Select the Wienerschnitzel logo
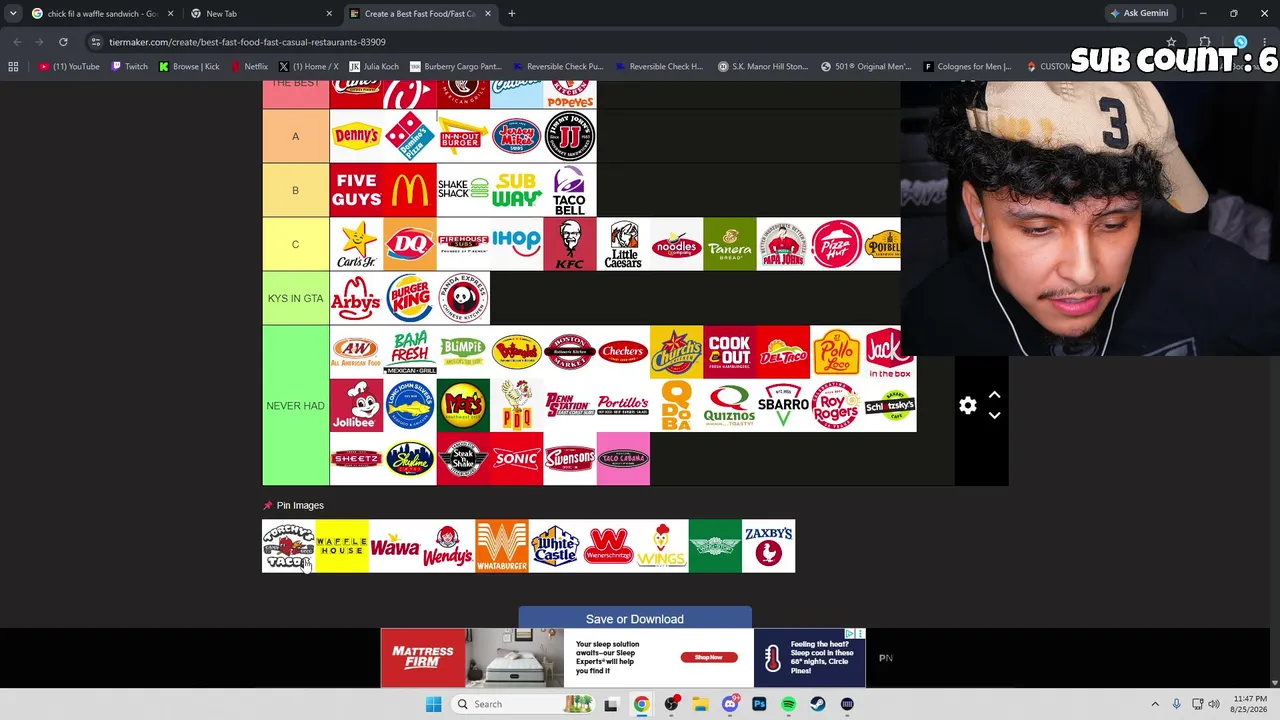 click(x=608, y=546)
